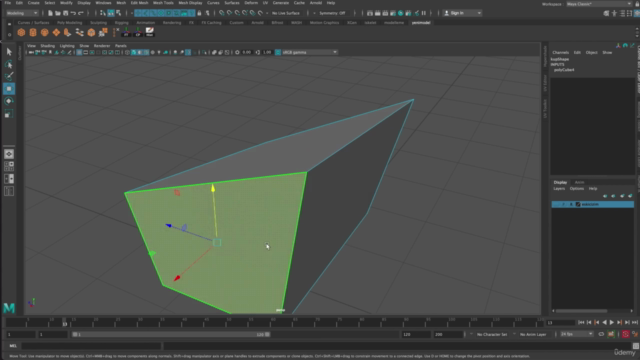Open the No Character Set dropdown
The height and width of the screenshot is (360, 640).
(492, 334)
